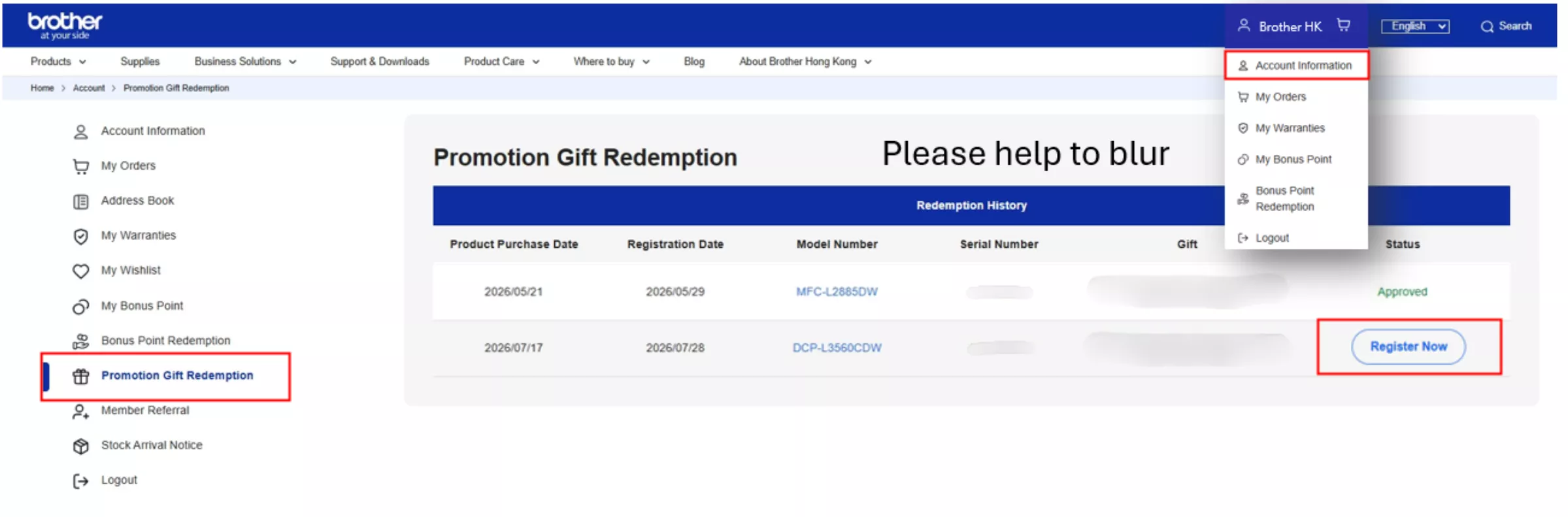Click the Promotion Gift Redemption gift icon
The image size is (1568, 517).
[x=80, y=376]
